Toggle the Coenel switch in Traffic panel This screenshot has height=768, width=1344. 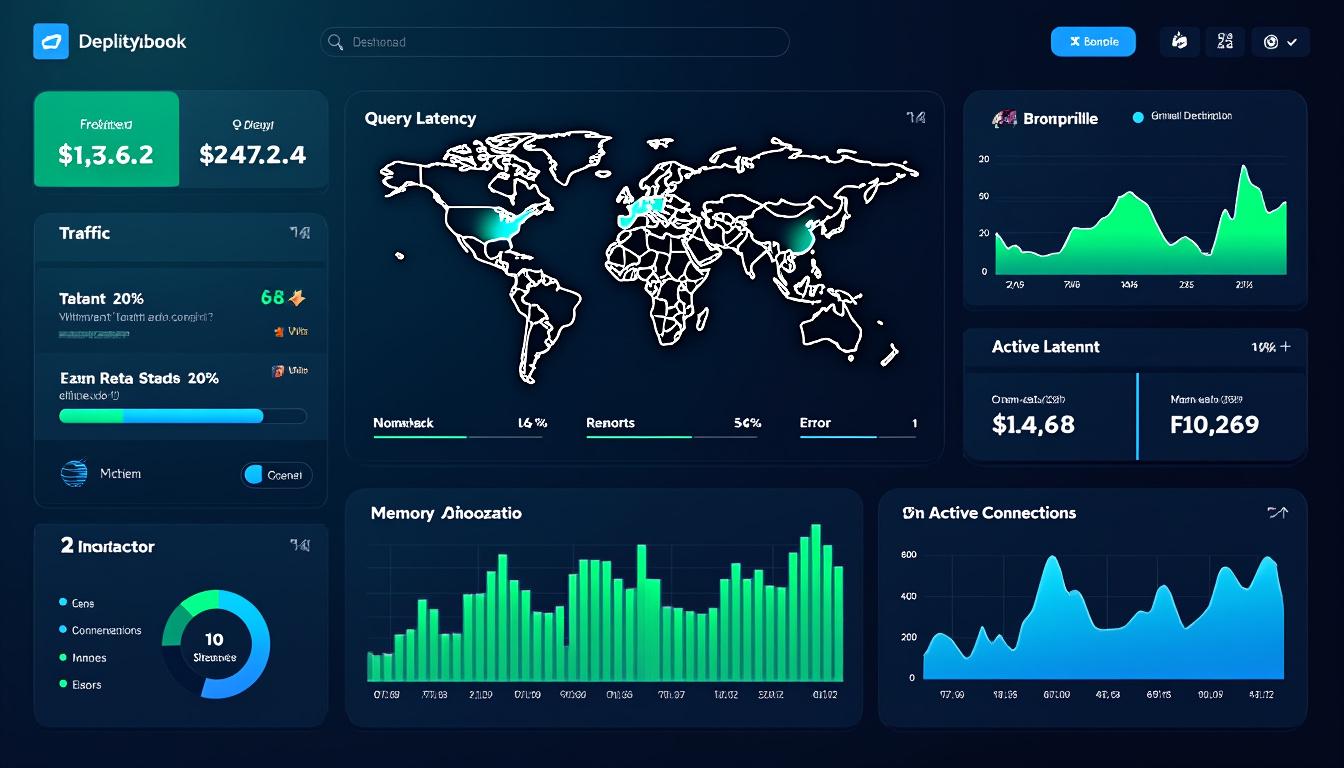276,475
